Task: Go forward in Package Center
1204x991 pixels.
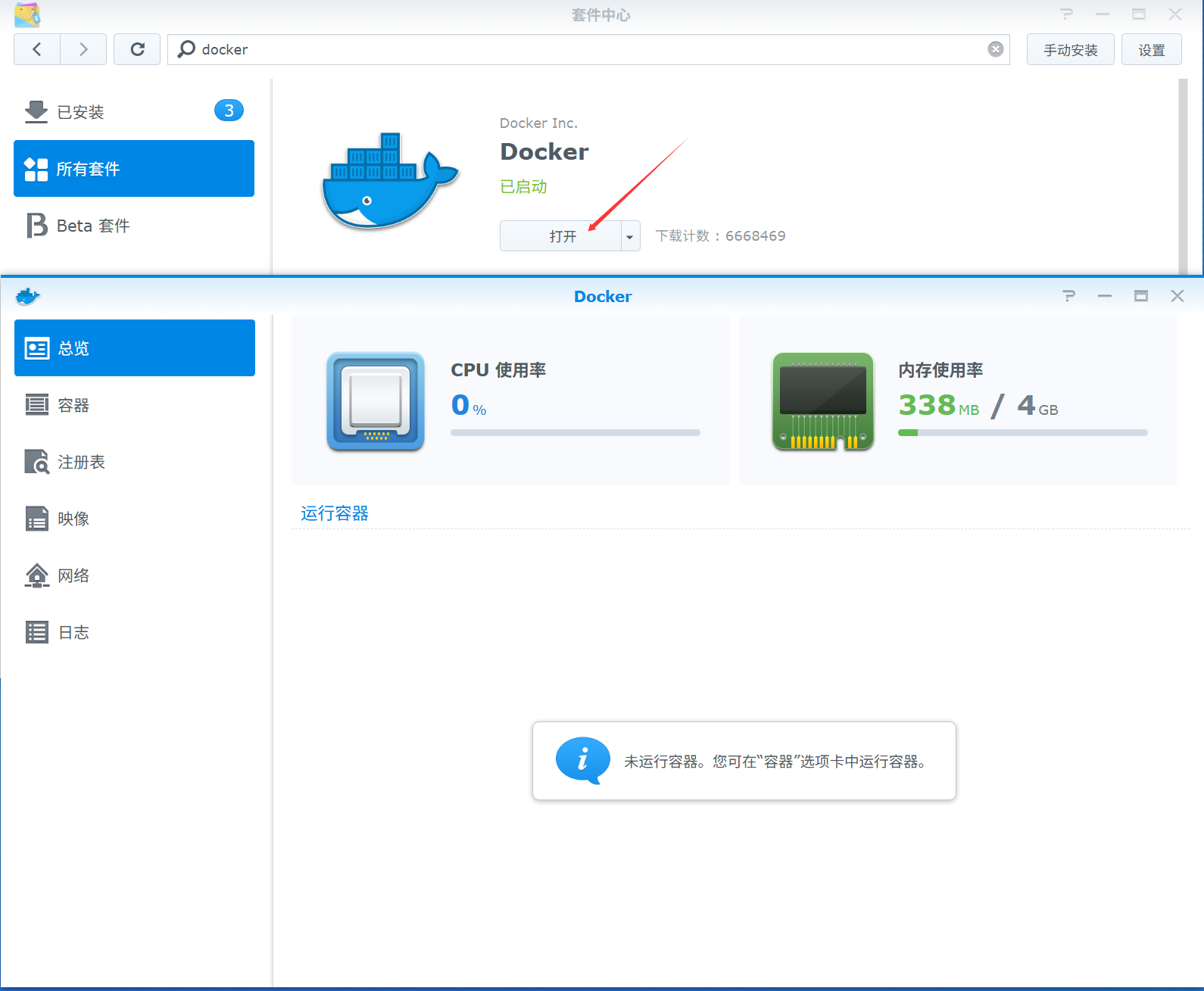Action: click(83, 49)
